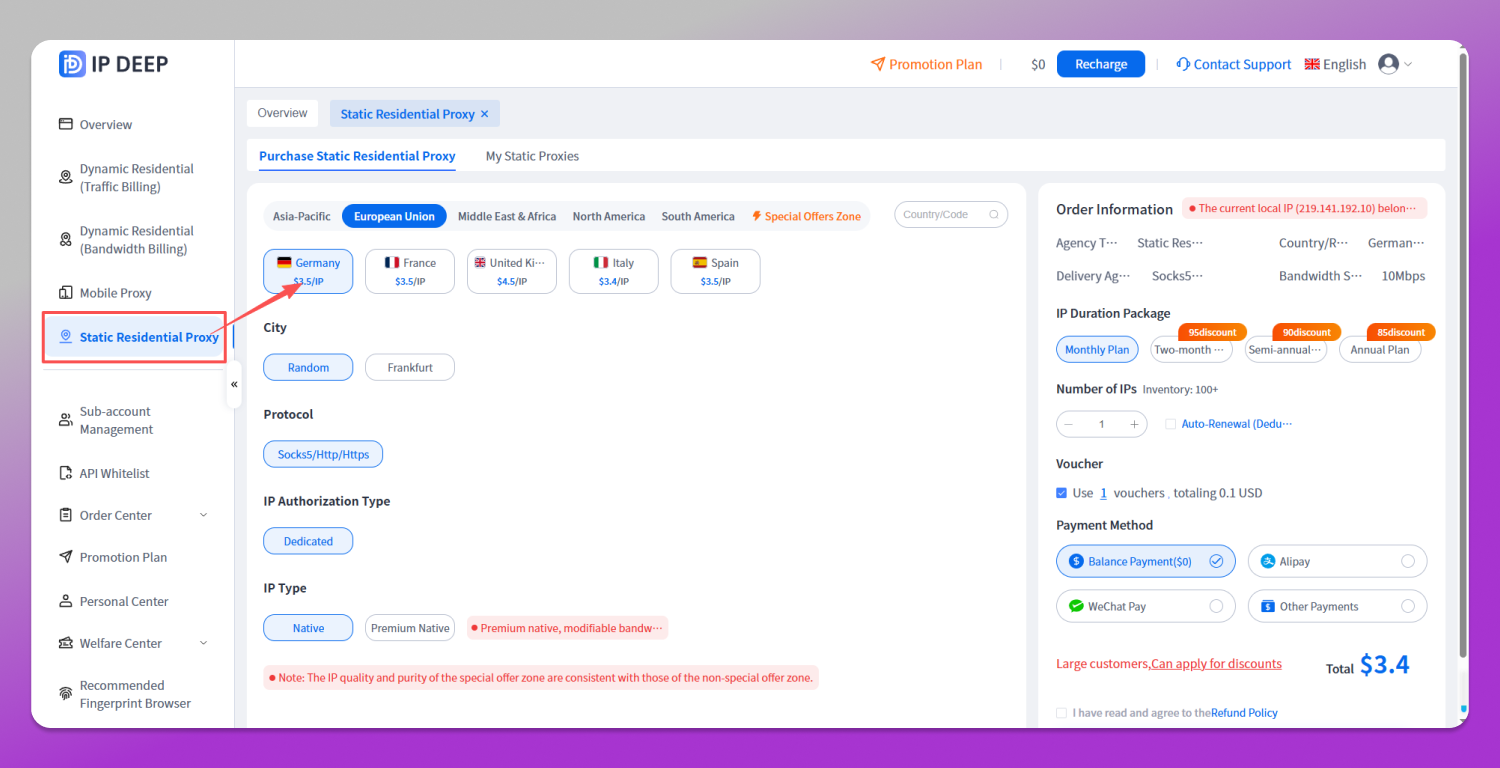Decrease number of IPs with minus button

pyautogui.click(x=1069, y=424)
